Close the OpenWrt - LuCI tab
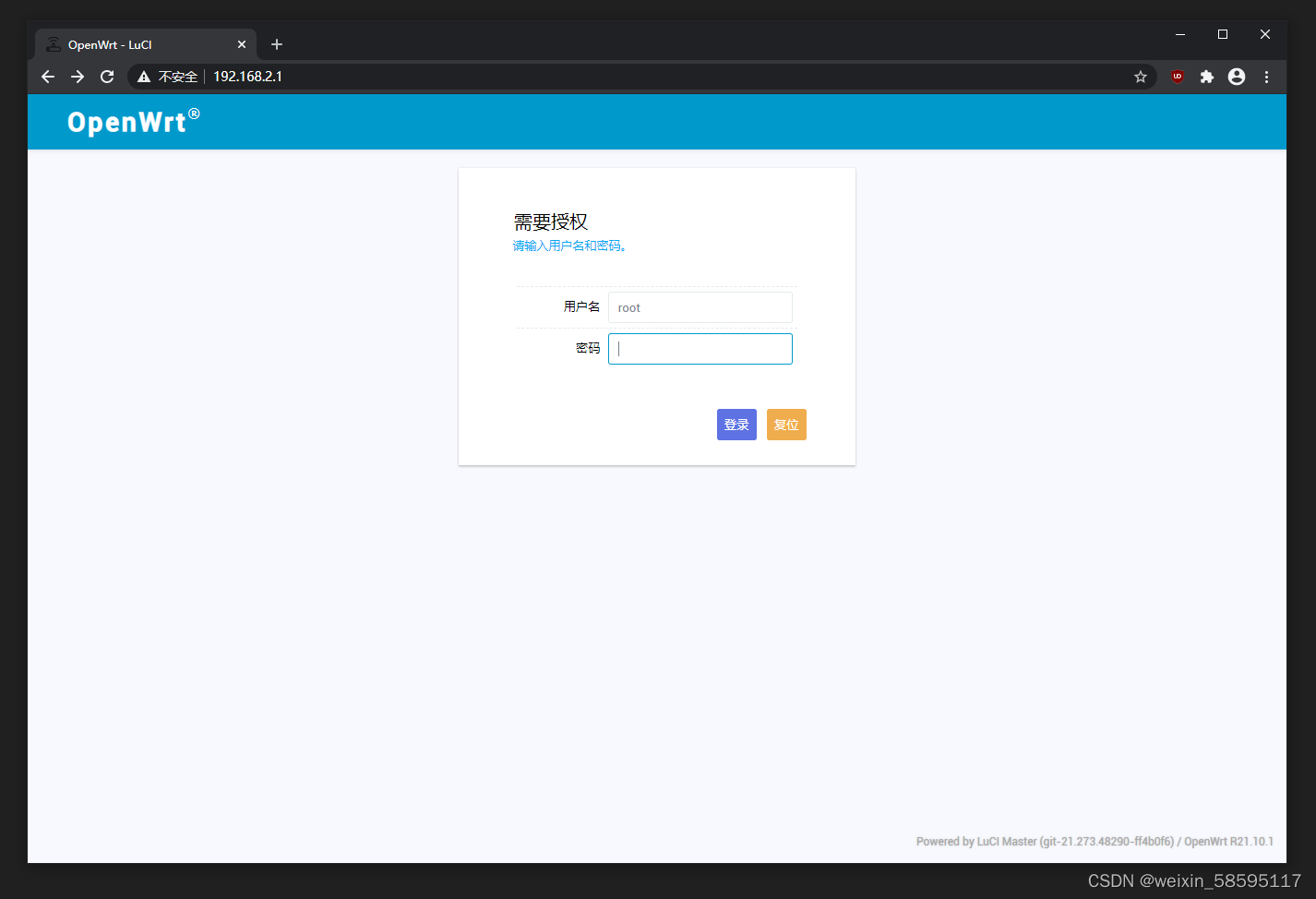This screenshot has height=899, width=1316. [242, 44]
